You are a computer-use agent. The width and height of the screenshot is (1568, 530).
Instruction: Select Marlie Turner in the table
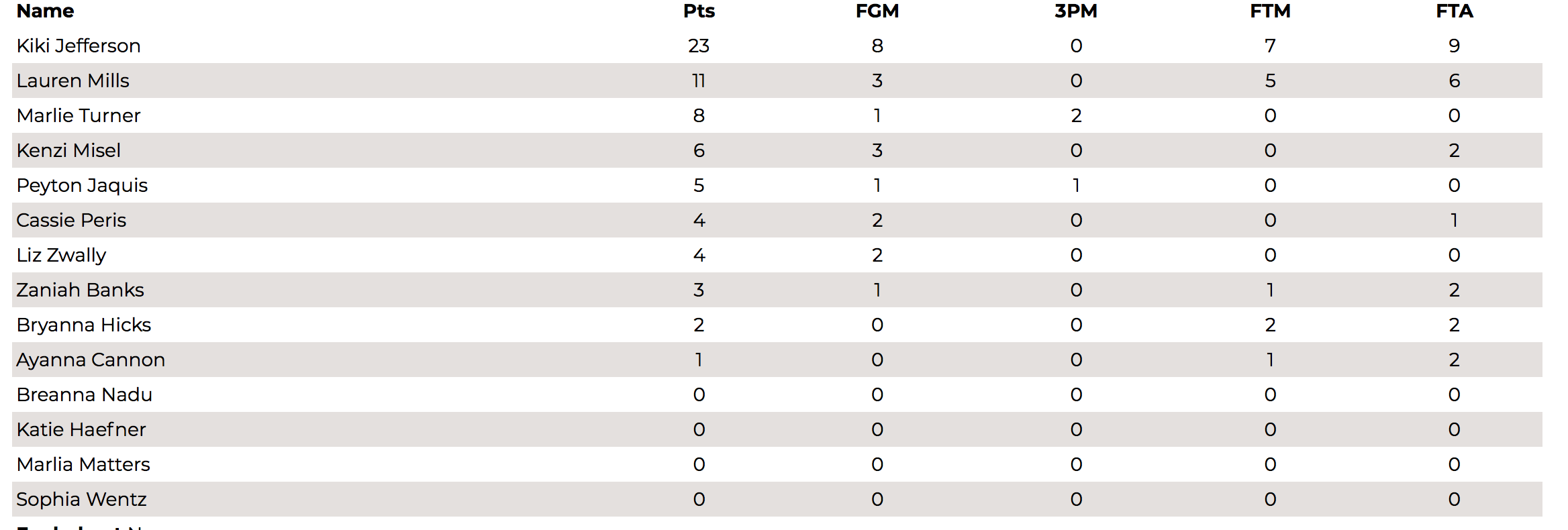(x=79, y=115)
